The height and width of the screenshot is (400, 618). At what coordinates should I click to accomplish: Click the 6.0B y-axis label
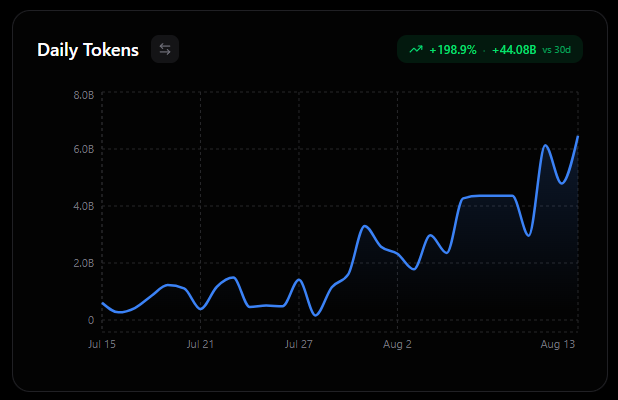(x=84, y=149)
